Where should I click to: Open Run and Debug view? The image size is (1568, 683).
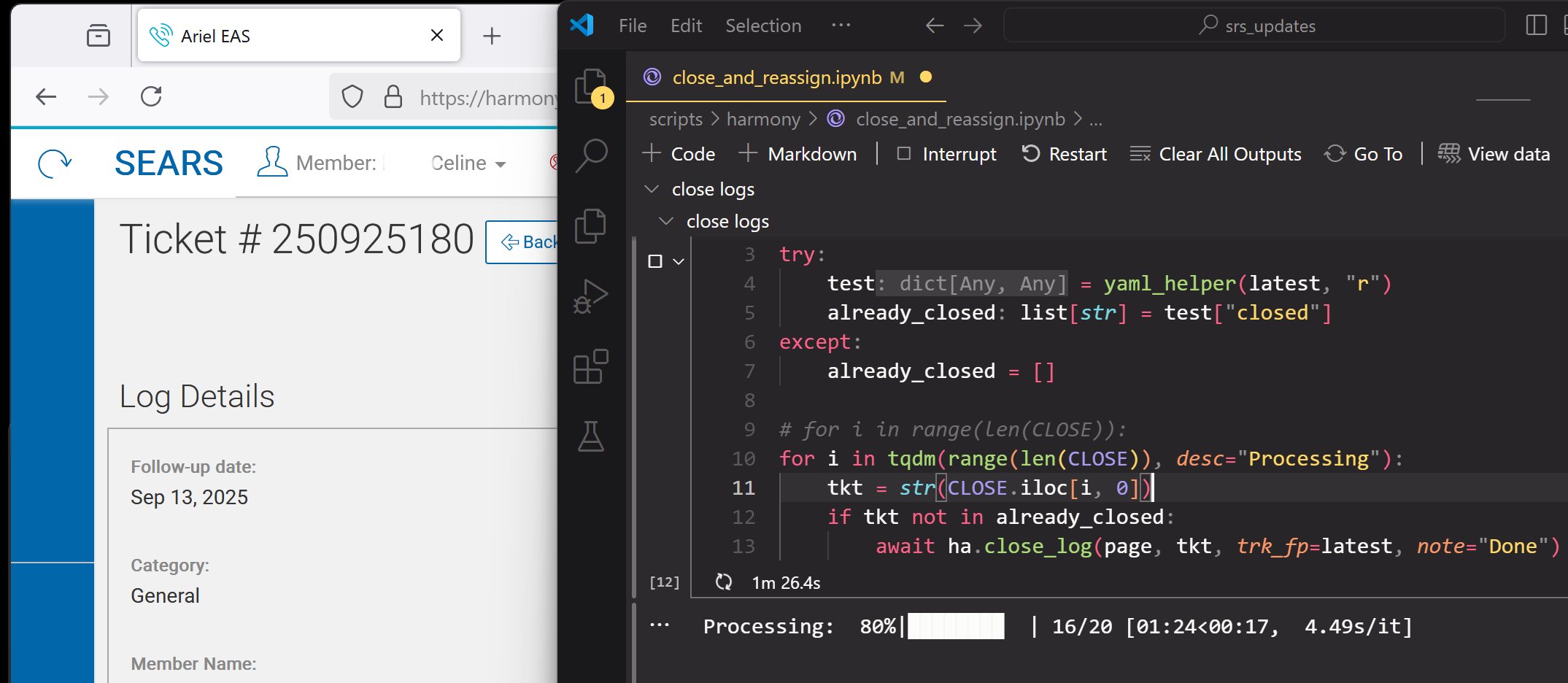tap(591, 296)
